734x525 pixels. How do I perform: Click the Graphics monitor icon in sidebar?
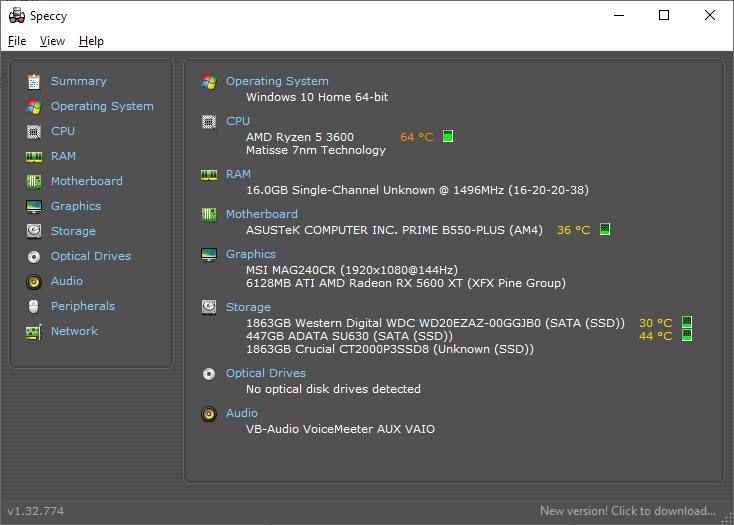[34, 206]
